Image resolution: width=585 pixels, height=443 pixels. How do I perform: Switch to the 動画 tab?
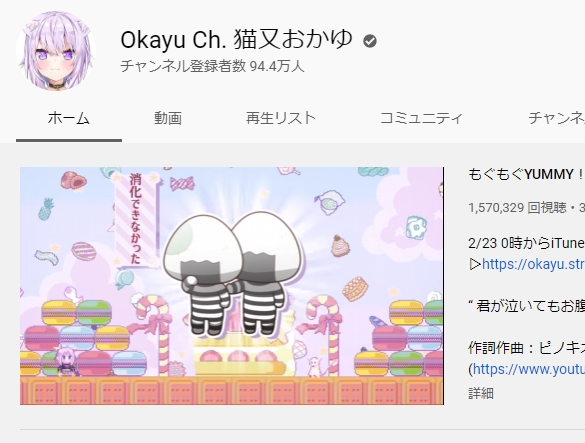tap(168, 118)
